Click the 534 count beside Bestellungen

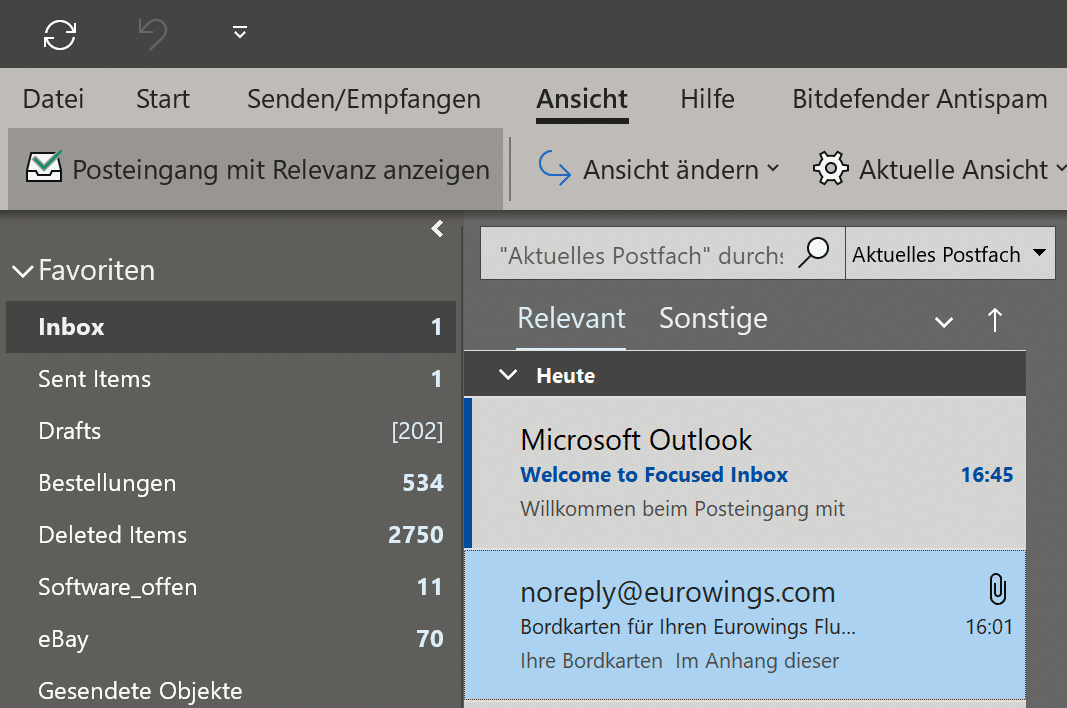click(423, 483)
